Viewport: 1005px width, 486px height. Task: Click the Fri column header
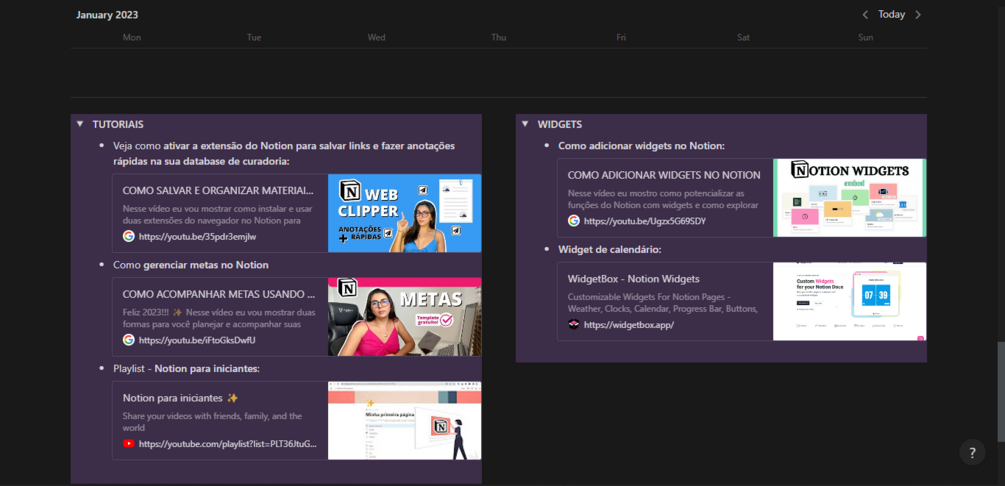click(621, 37)
